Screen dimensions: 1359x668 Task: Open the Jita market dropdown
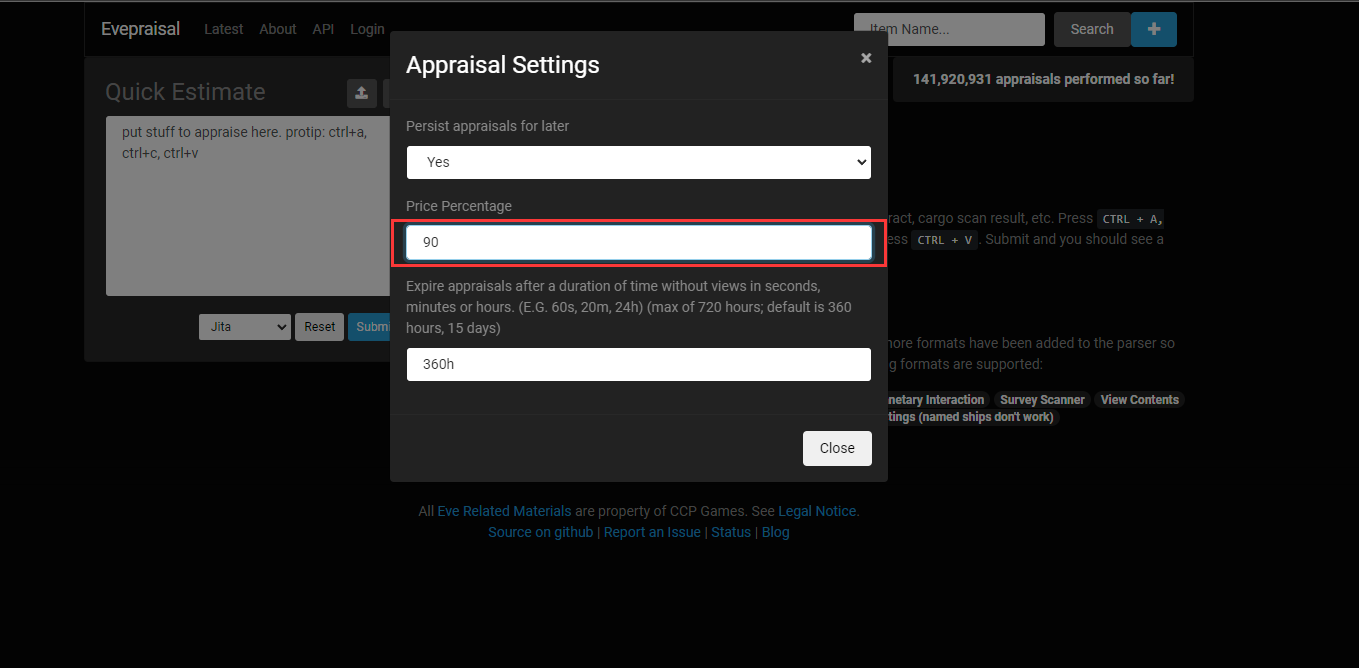click(x=245, y=327)
